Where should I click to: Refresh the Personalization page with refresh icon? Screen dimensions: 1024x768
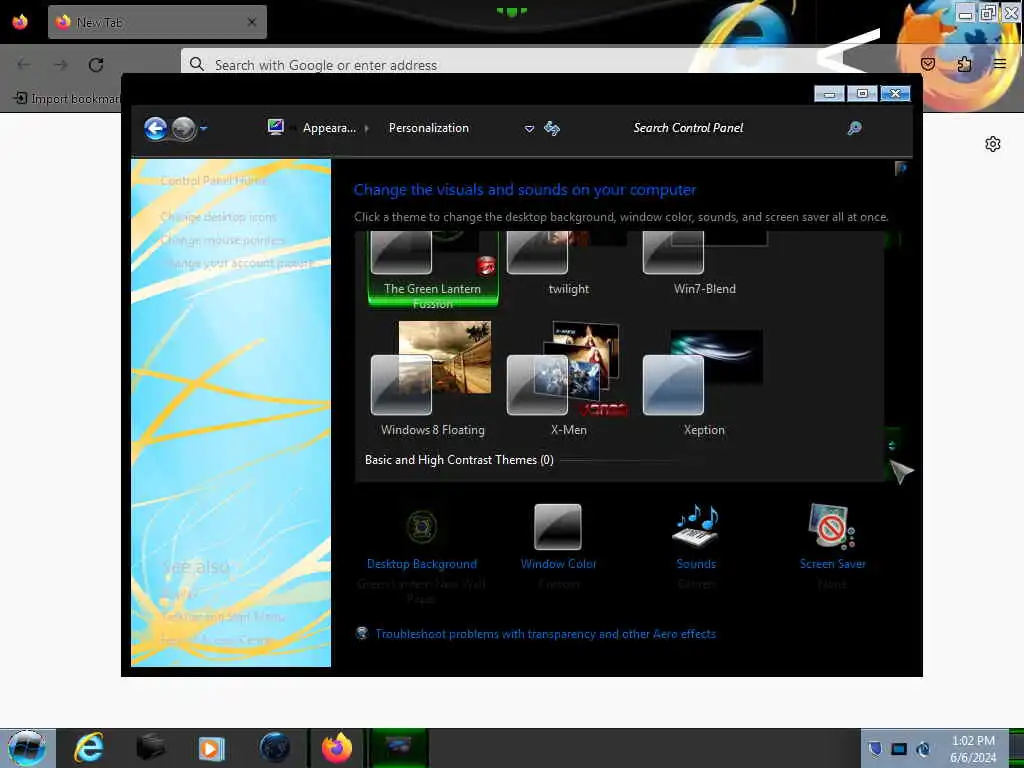point(552,128)
